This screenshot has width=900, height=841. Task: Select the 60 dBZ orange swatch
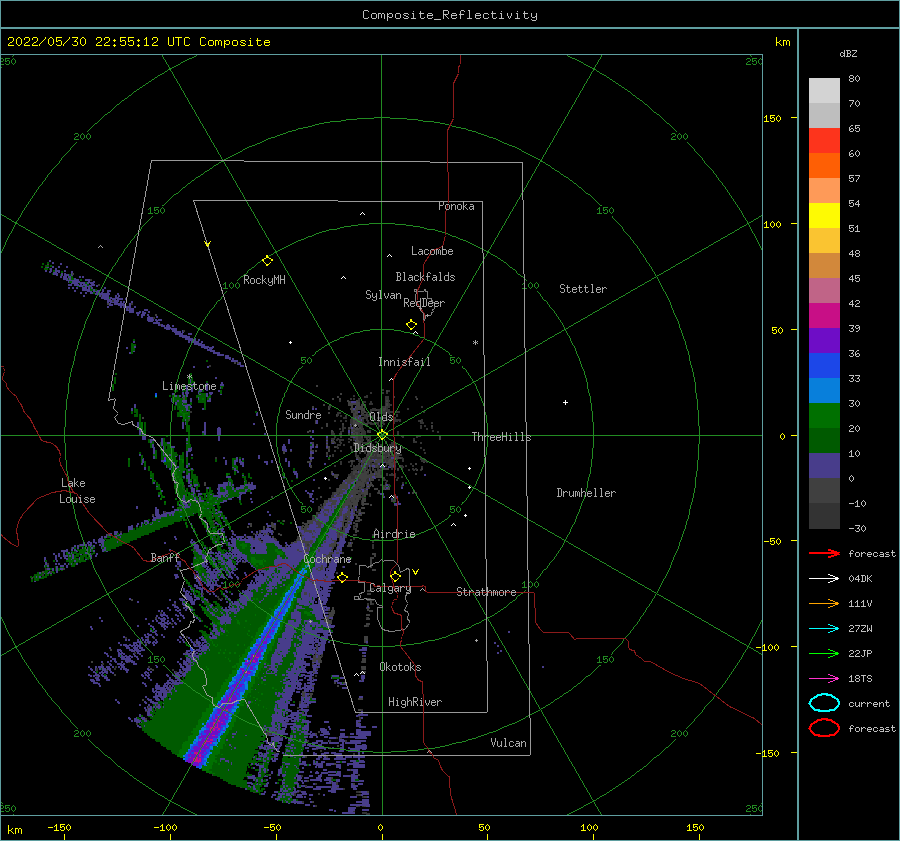click(x=824, y=165)
